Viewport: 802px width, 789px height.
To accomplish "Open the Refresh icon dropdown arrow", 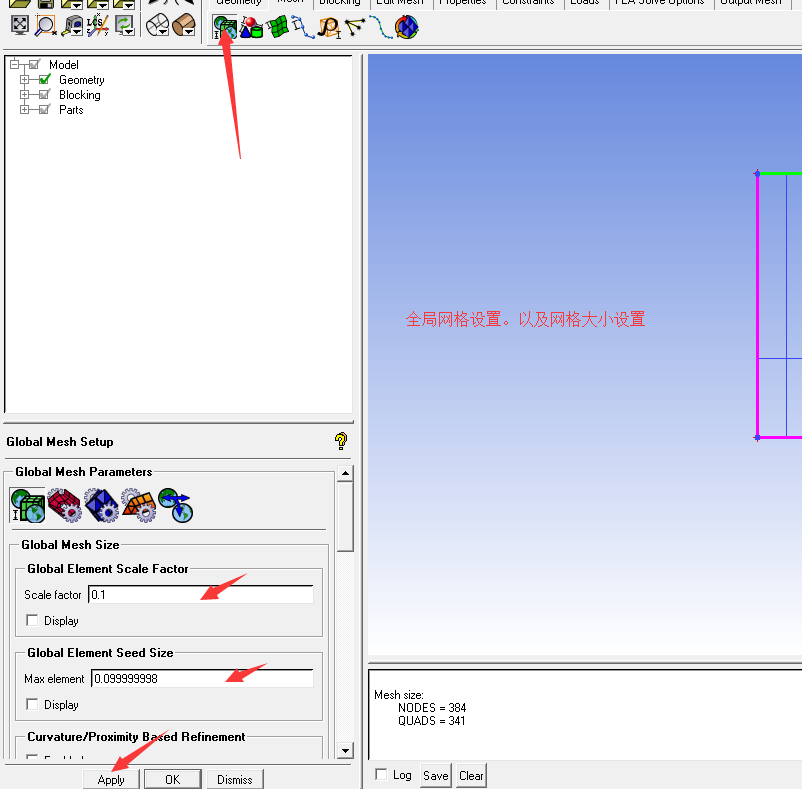I will pos(130,32).
